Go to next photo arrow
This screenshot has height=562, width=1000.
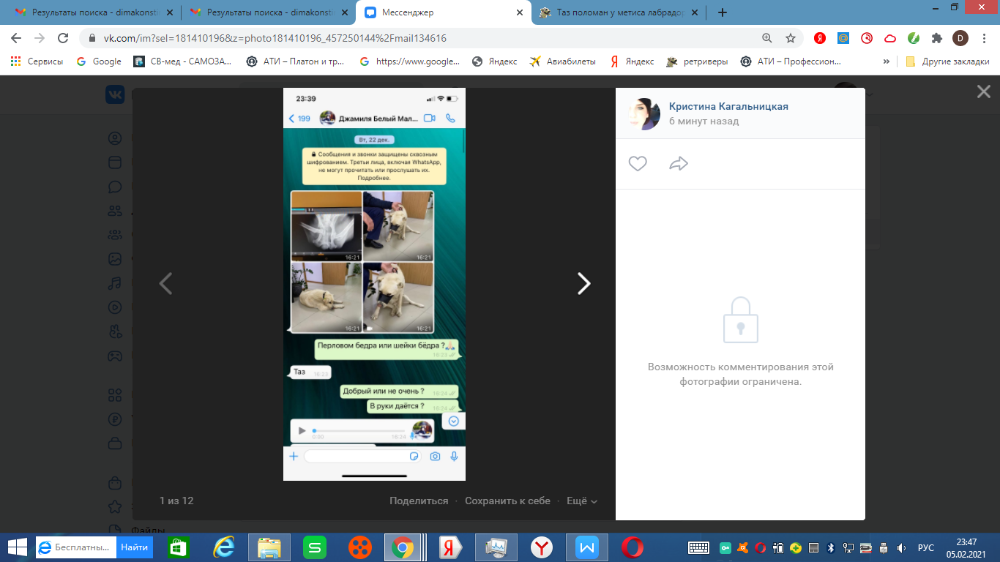pos(584,283)
